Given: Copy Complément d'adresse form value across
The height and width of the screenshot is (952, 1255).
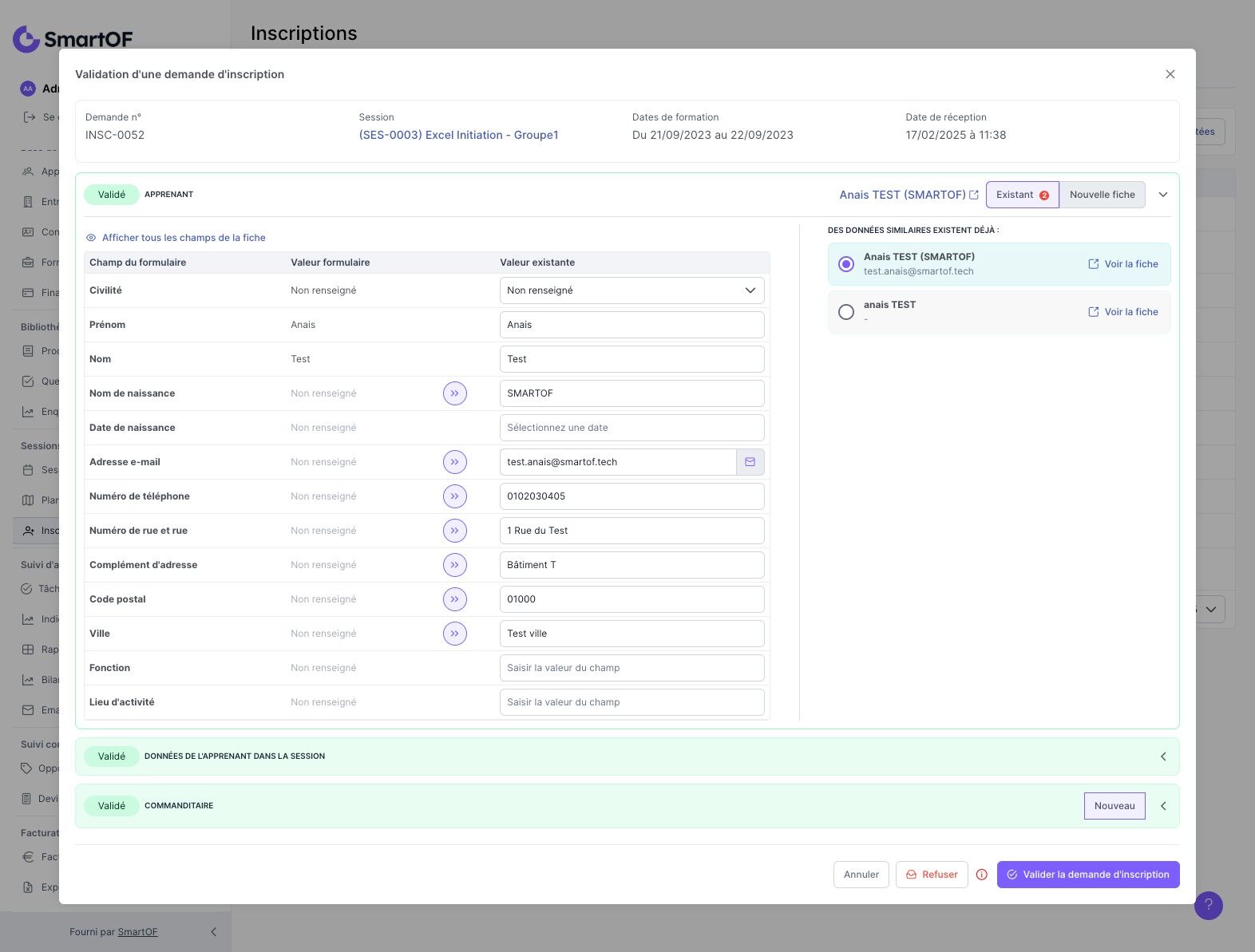Looking at the screenshot, I should (455, 565).
